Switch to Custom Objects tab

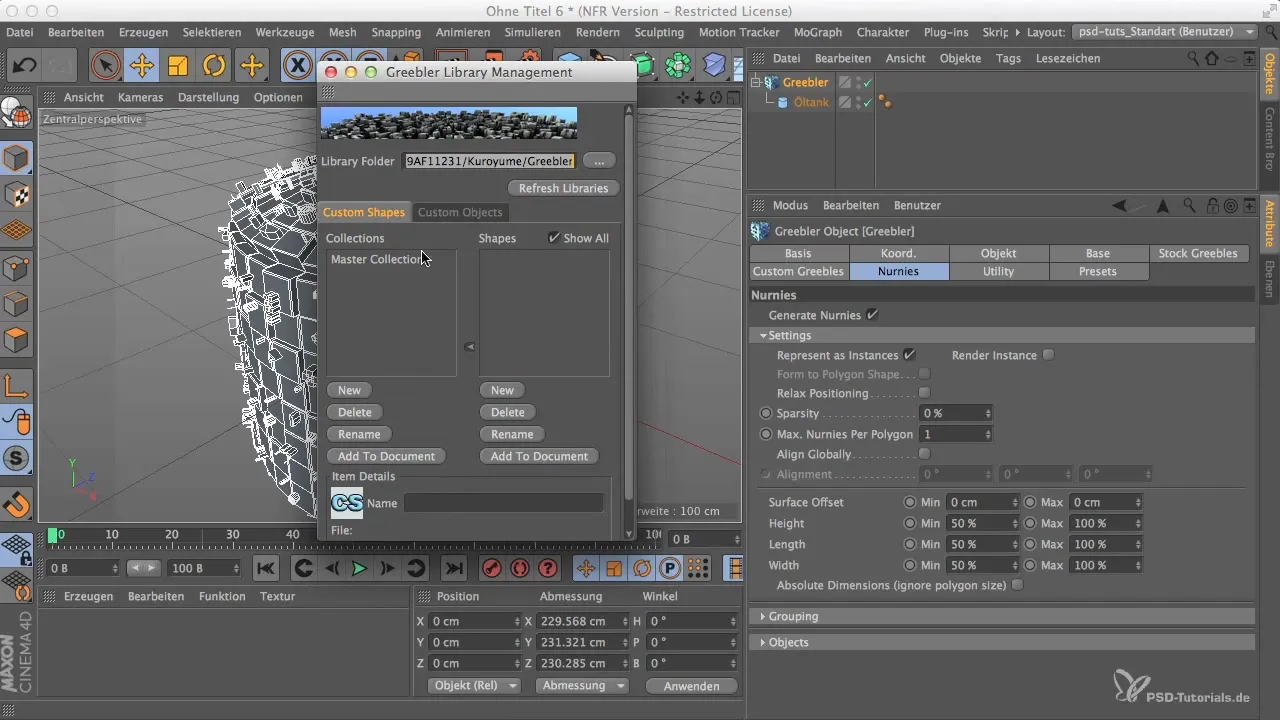point(460,212)
